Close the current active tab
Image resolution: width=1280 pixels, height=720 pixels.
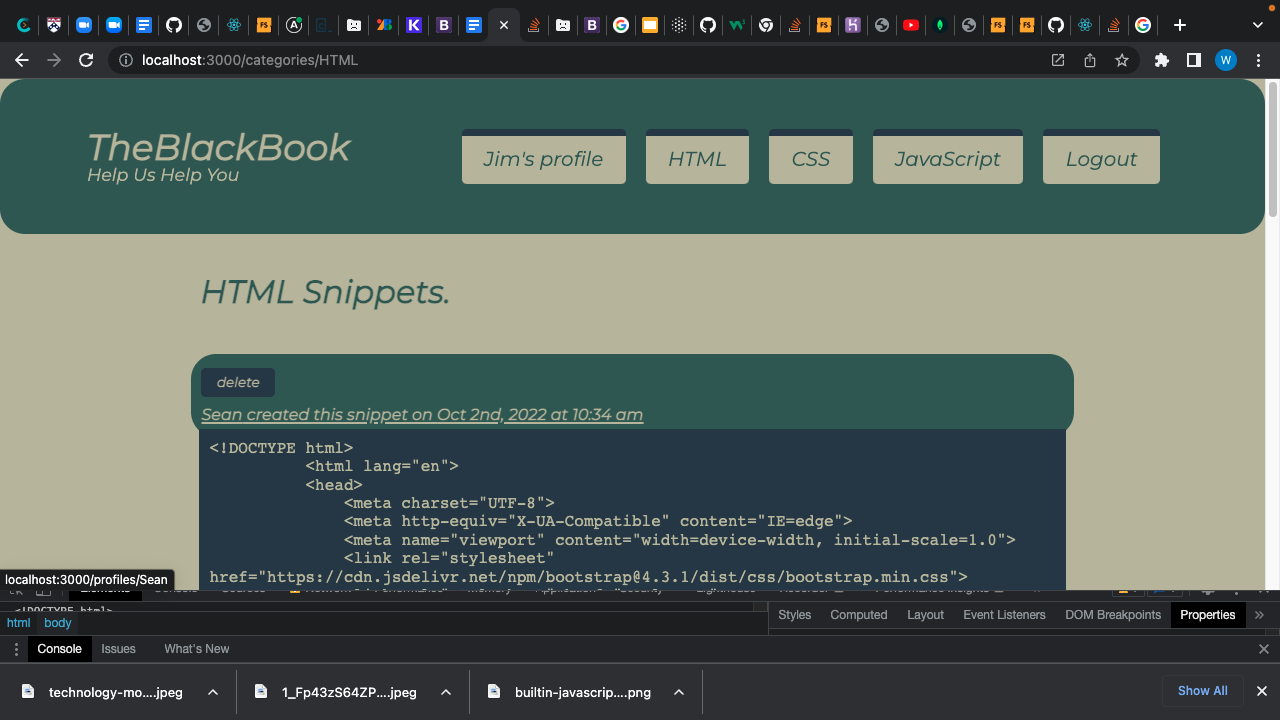(503, 25)
